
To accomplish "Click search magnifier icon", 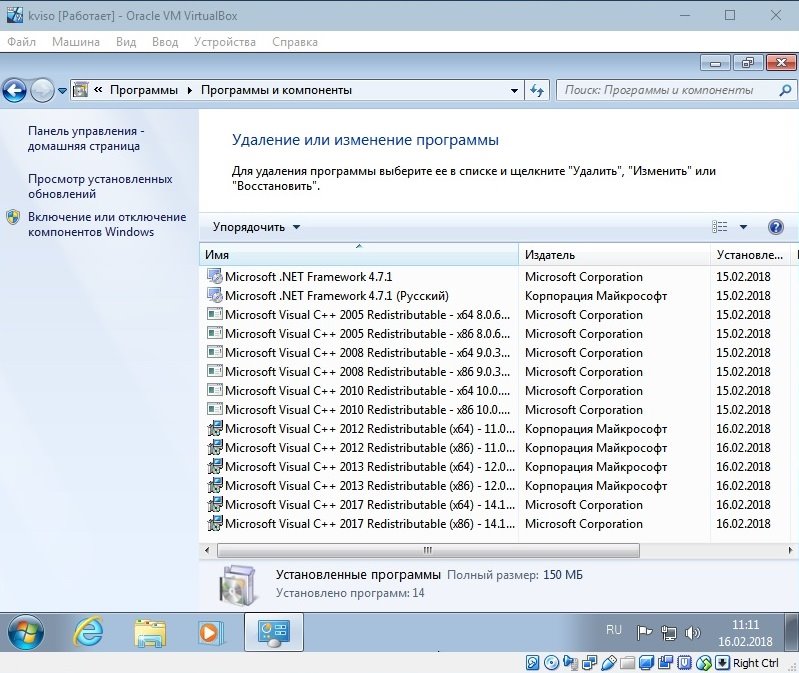I will pos(785,90).
